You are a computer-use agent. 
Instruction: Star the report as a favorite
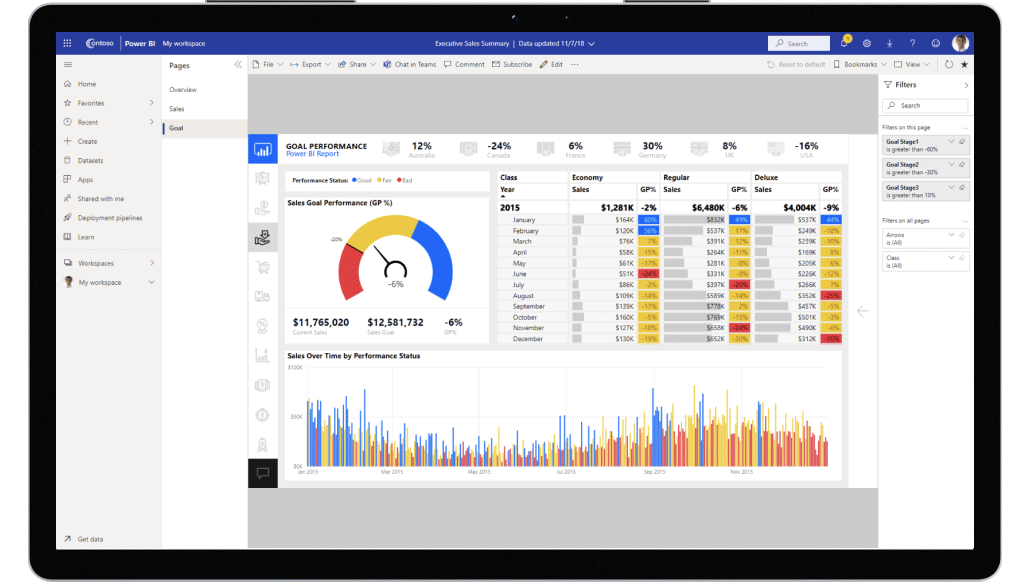[x=963, y=64]
